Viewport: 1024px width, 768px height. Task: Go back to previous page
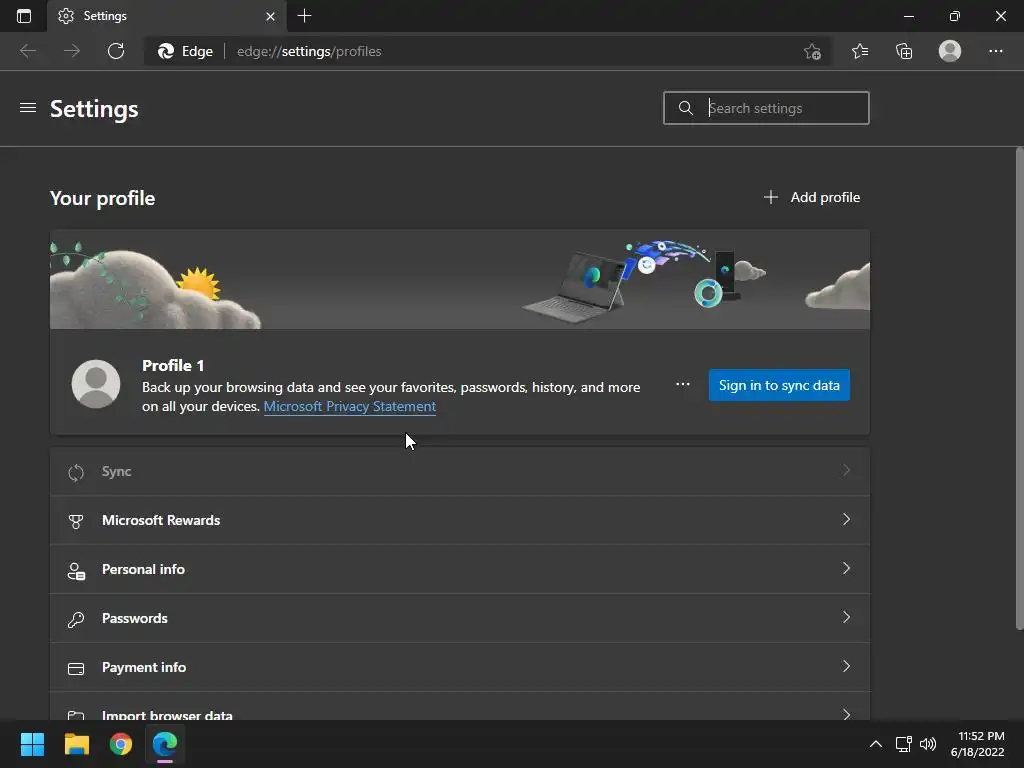[28, 51]
